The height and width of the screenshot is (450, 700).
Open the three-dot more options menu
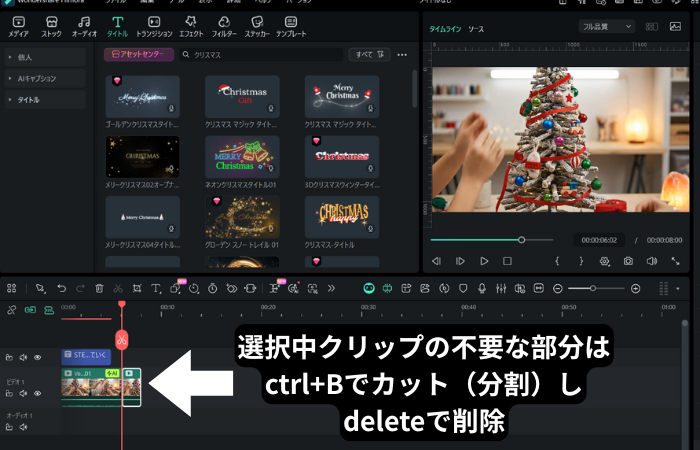[402, 55]
